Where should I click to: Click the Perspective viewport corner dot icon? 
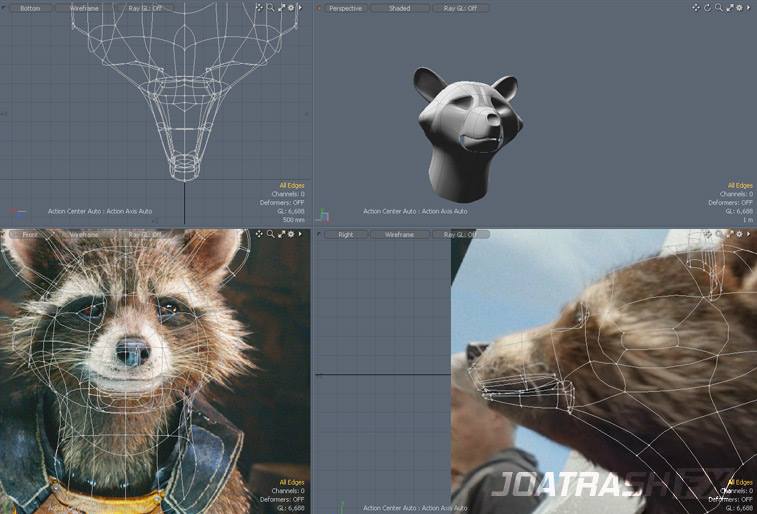pyautogui.click(x=319, y=8)
